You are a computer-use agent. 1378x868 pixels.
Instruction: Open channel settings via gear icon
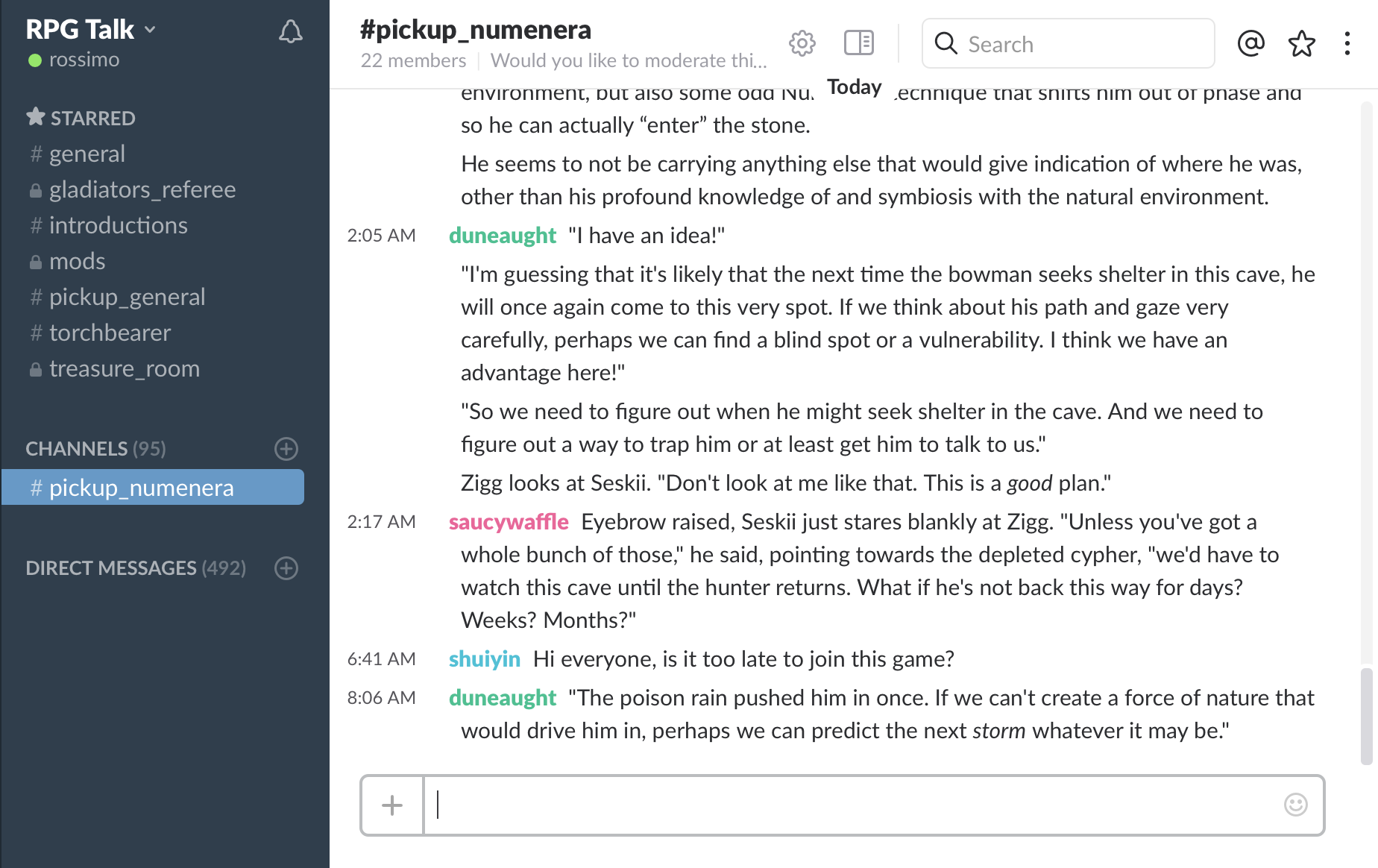[802, 43]
